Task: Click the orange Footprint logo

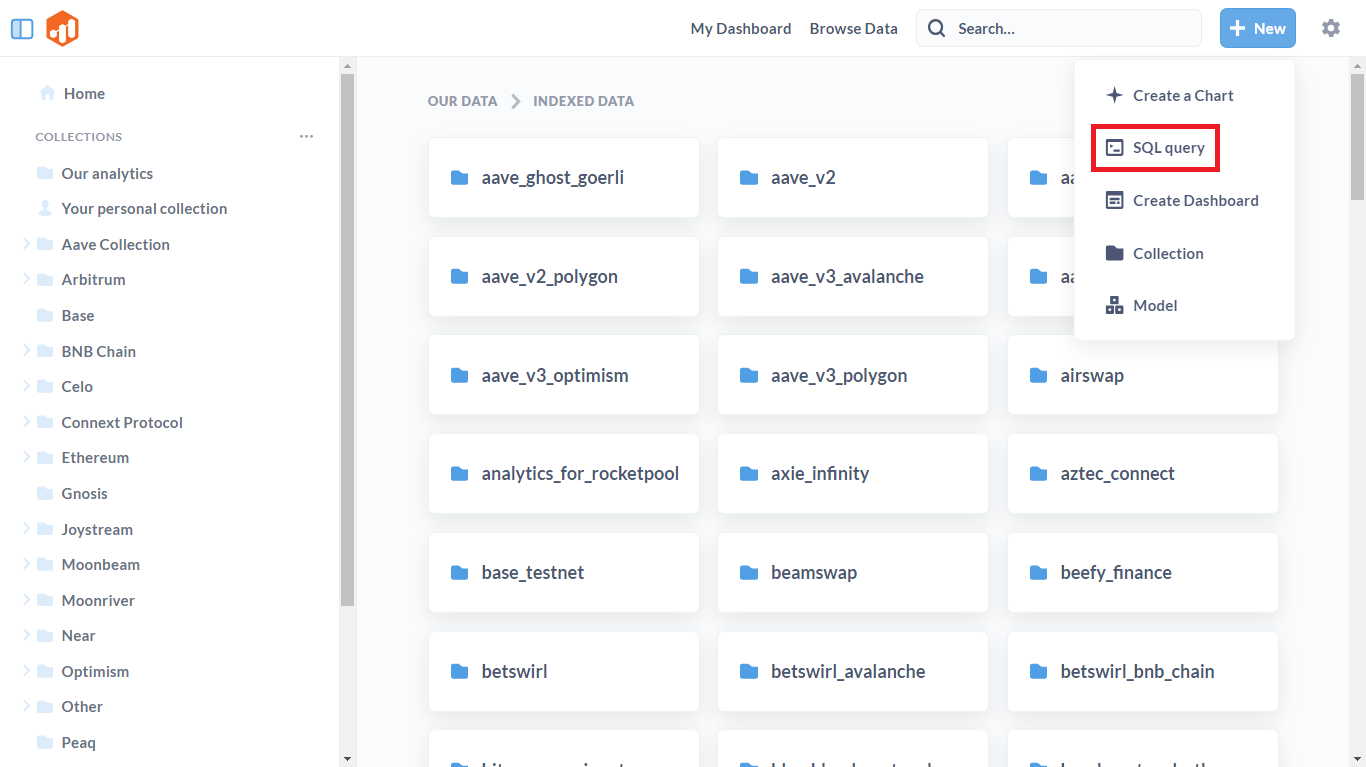Action: tap(62, 28)
